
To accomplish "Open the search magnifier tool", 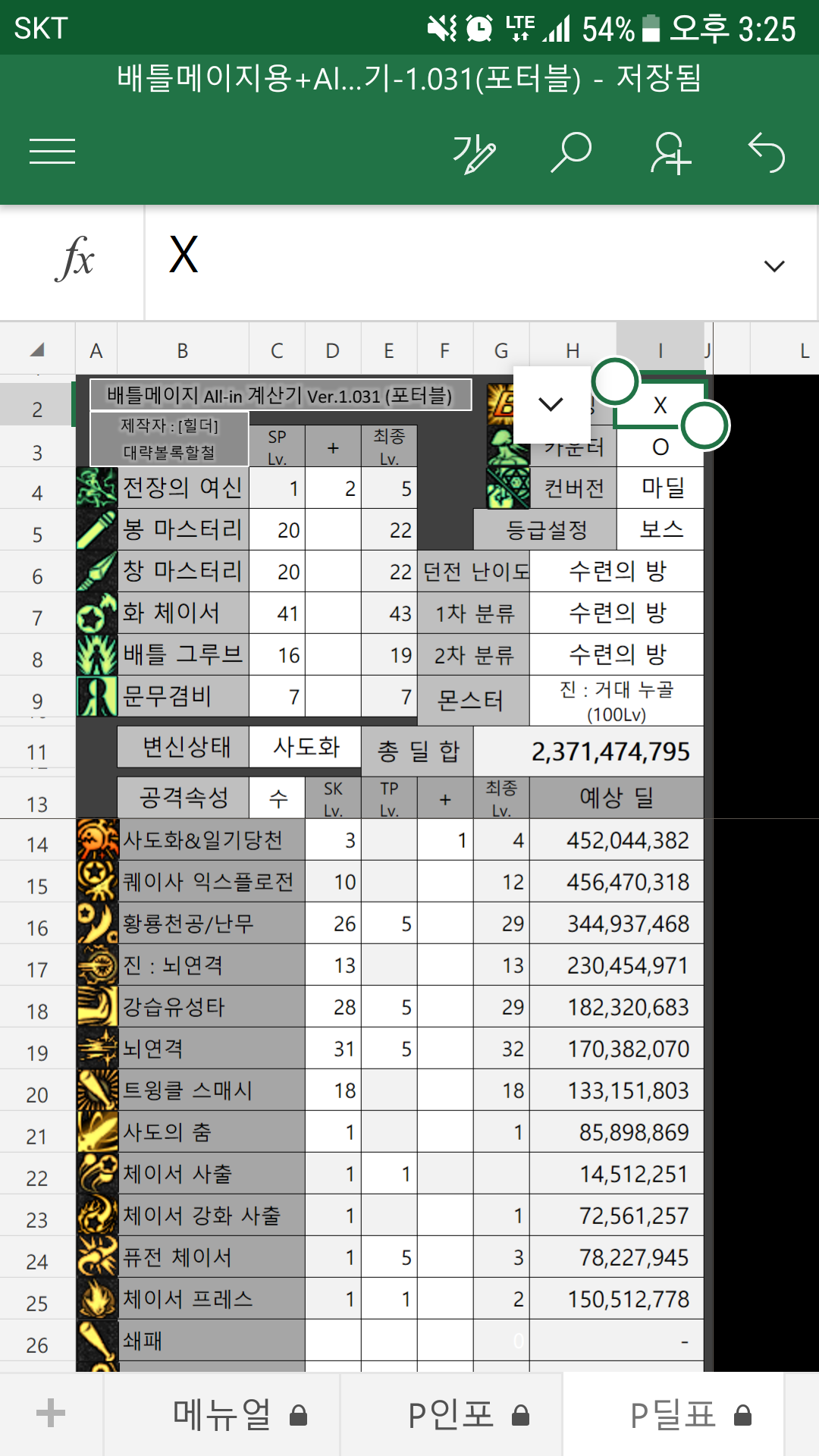I will tap(570, 152).
